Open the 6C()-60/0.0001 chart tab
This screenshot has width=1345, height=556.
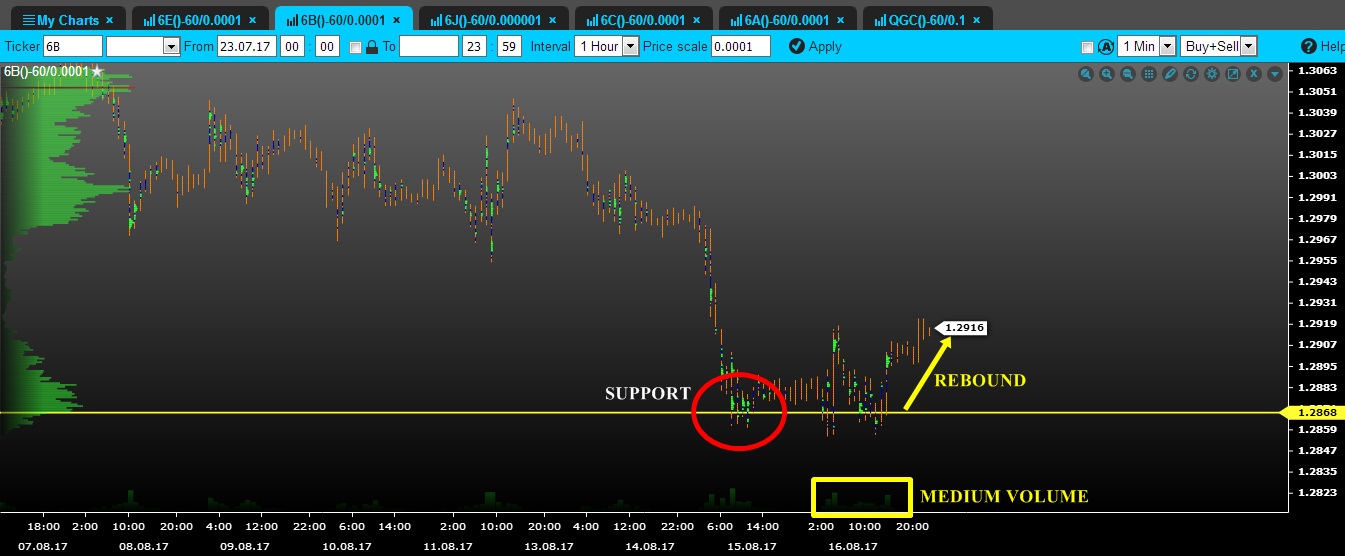point(644,19)
